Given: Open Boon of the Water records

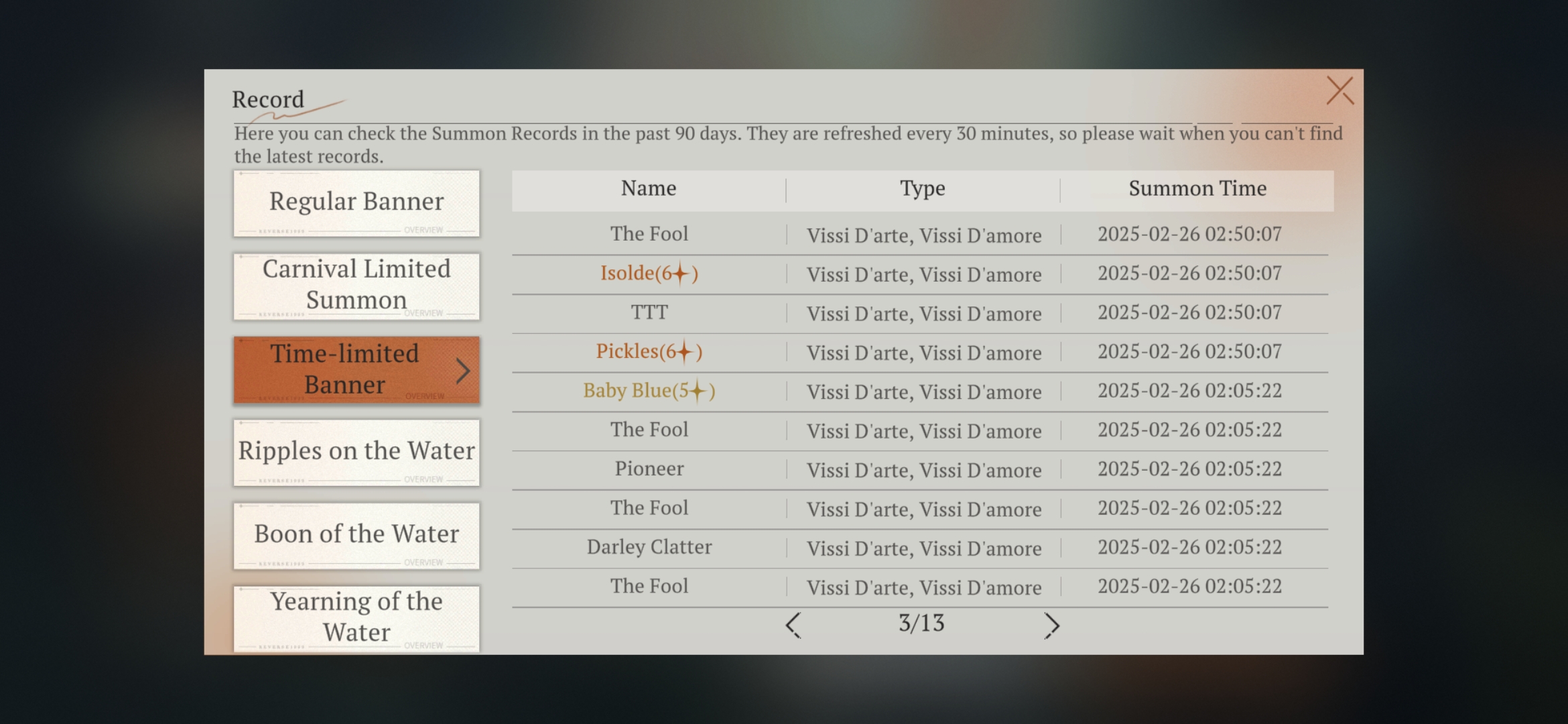Looking at the screenshot, I should [356, 535].
